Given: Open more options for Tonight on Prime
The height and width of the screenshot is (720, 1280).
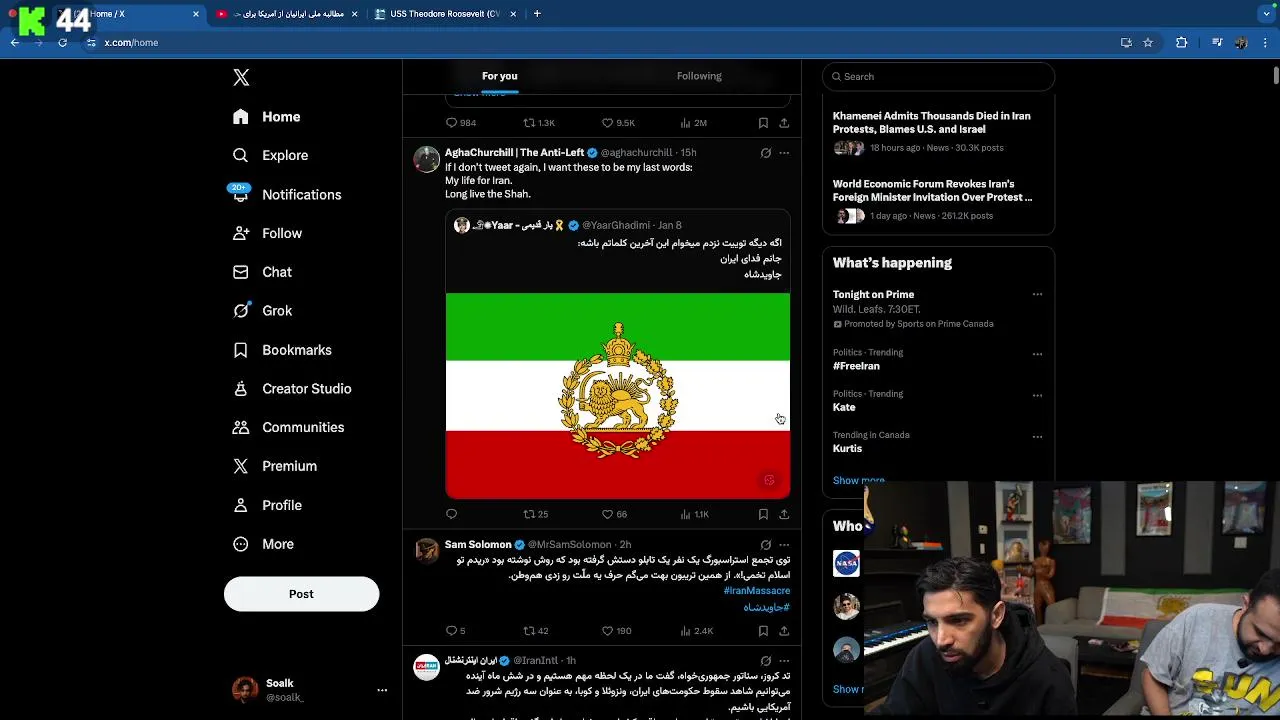Looking at the screenshot, I should (x=1037, y=295).
